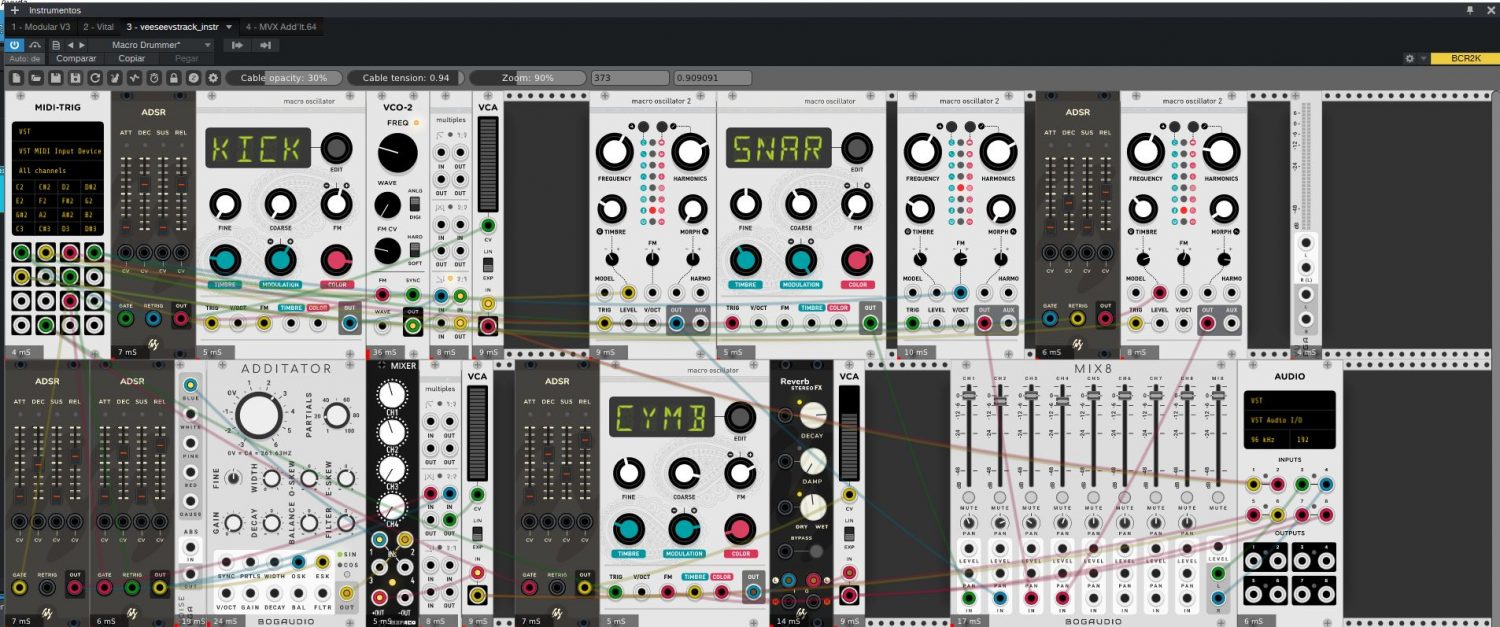Click the disconnect cables plug icon
This screenshot has width=1500, height=627.
pos(114,77)
